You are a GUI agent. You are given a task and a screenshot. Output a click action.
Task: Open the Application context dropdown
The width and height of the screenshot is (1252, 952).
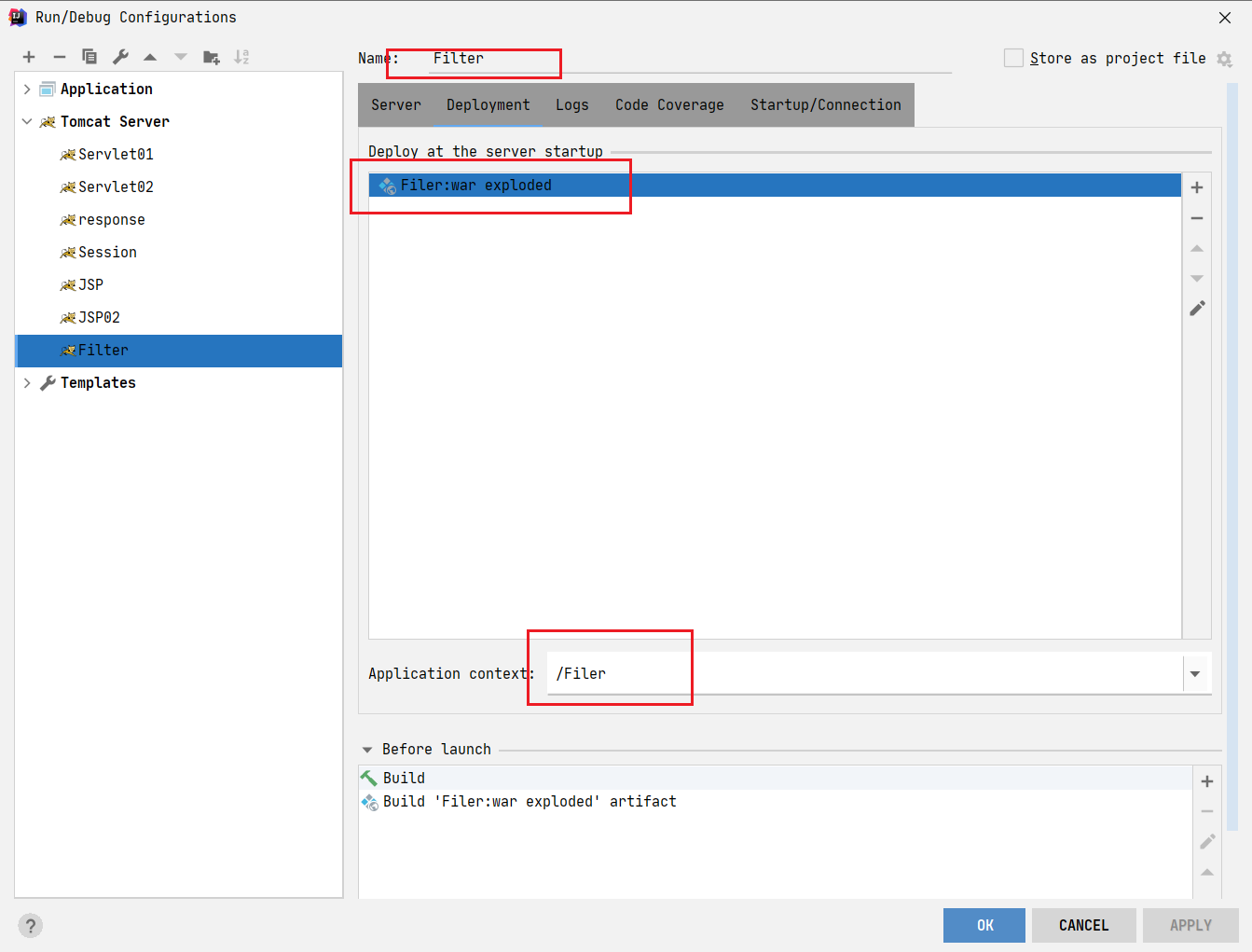point(1195,673)
